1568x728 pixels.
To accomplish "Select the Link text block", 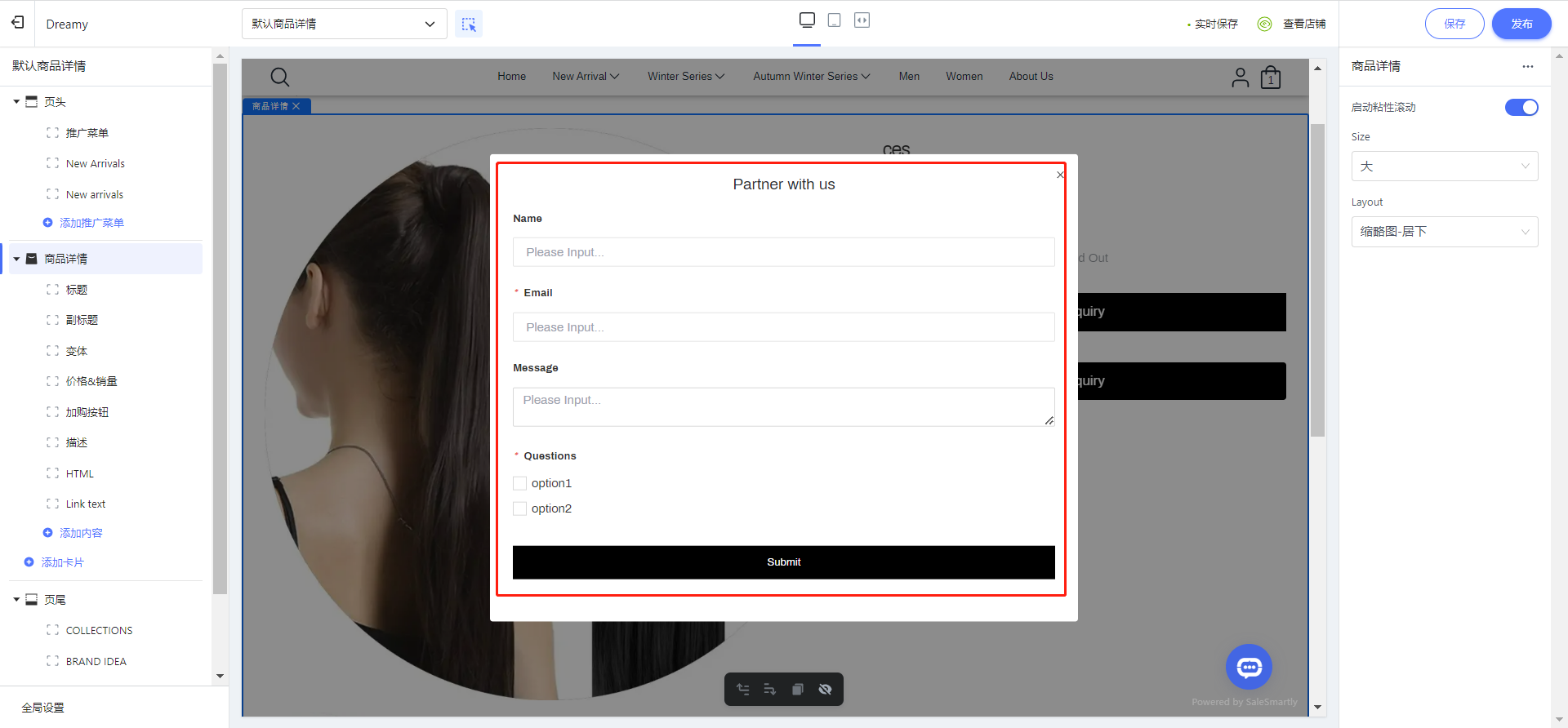I will click(x=86, y=504).
